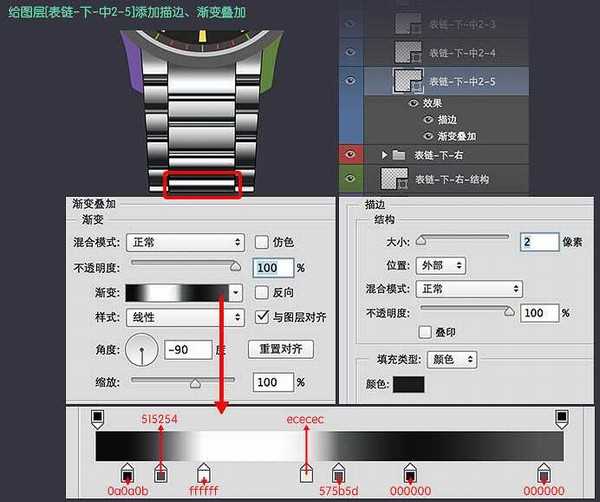Screen dimensions: 600x502
Task: Toggle visibility of 描边 effect
Action: tap(429, 120)
